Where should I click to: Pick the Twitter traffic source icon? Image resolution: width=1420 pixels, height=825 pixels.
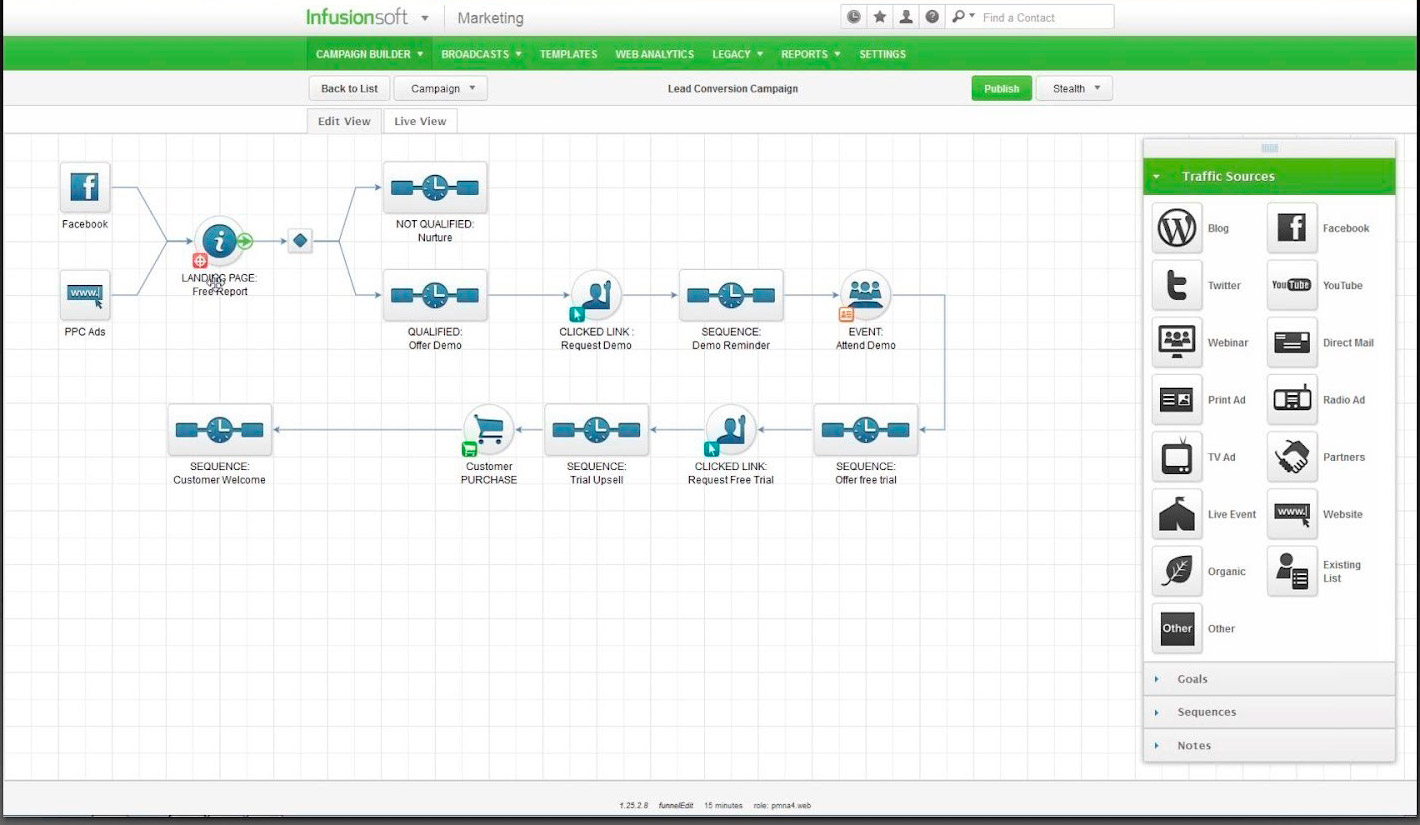point(1177,285)
